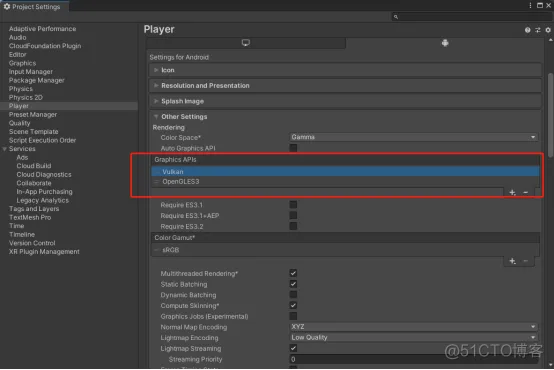Click the Streaming Priority value field

coord(414,360)
